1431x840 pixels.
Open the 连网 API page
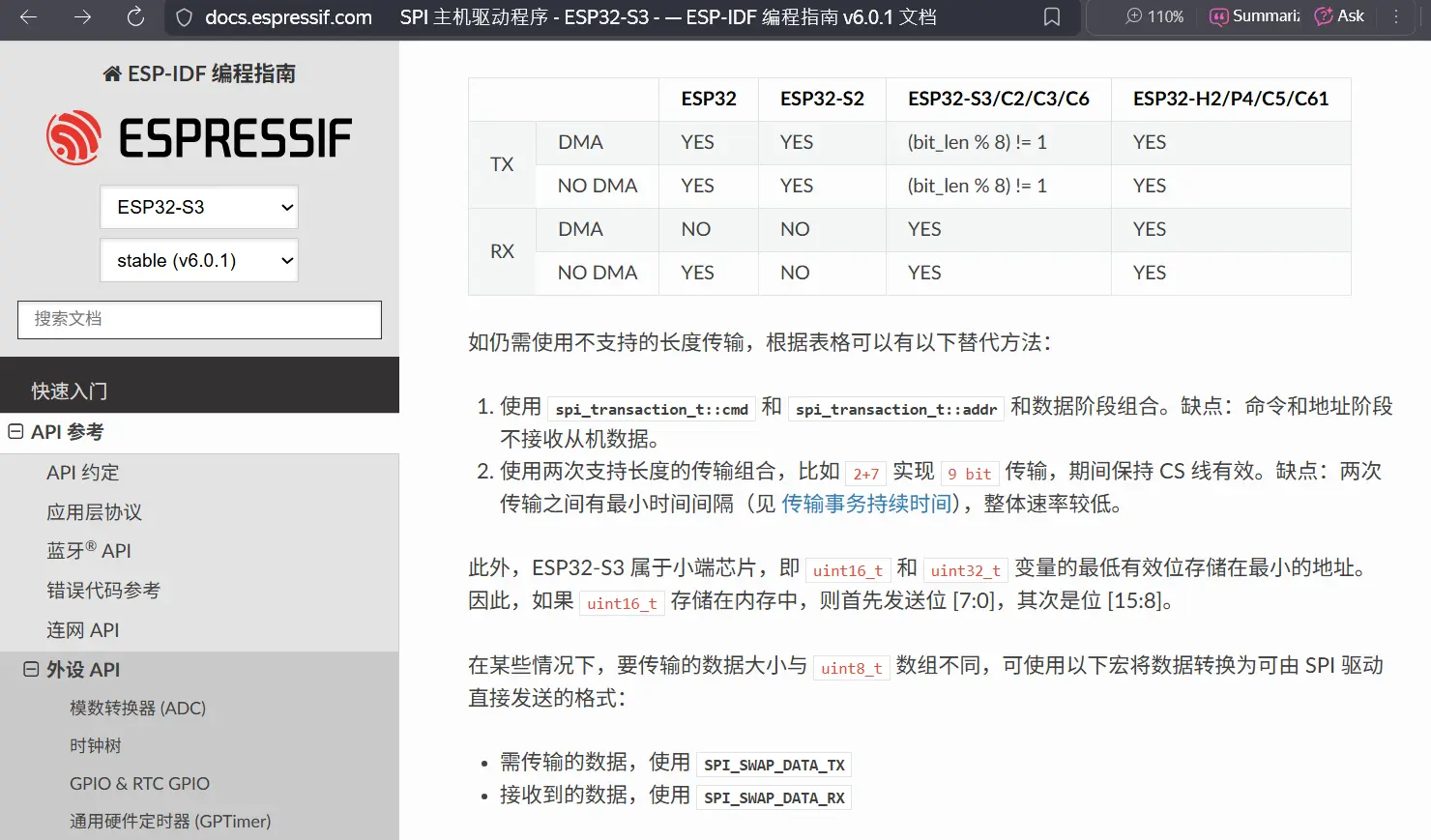click(83, 630)
